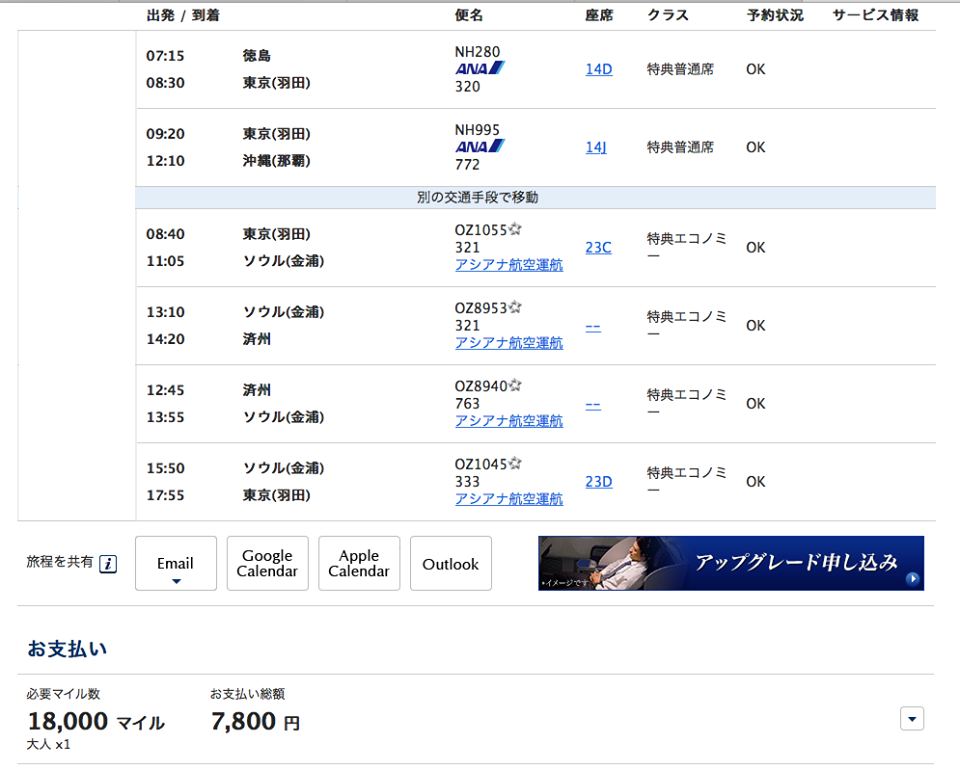Open seat 23C link for OZ1055
Image resolution: width=960 pixels, height=770 pixels.
(598, 247)
